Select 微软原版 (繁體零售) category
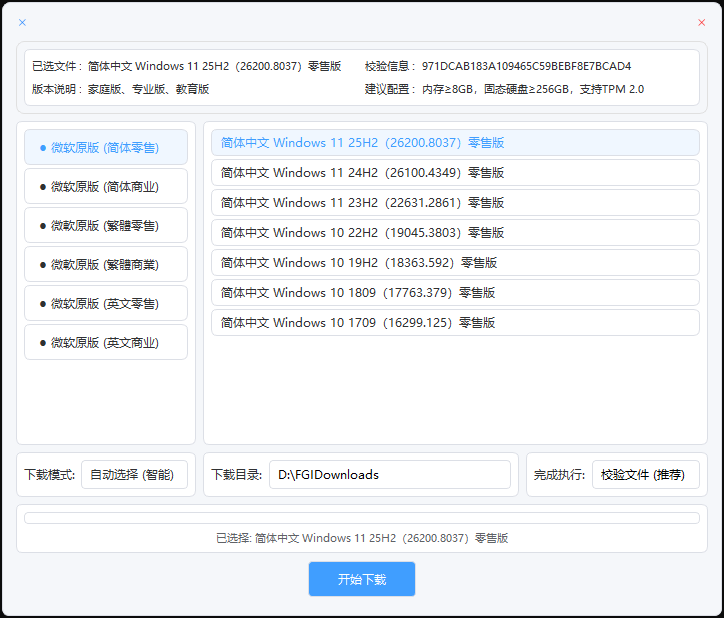The height and width of the screenshot is (618, 724). tap(106, 225)
